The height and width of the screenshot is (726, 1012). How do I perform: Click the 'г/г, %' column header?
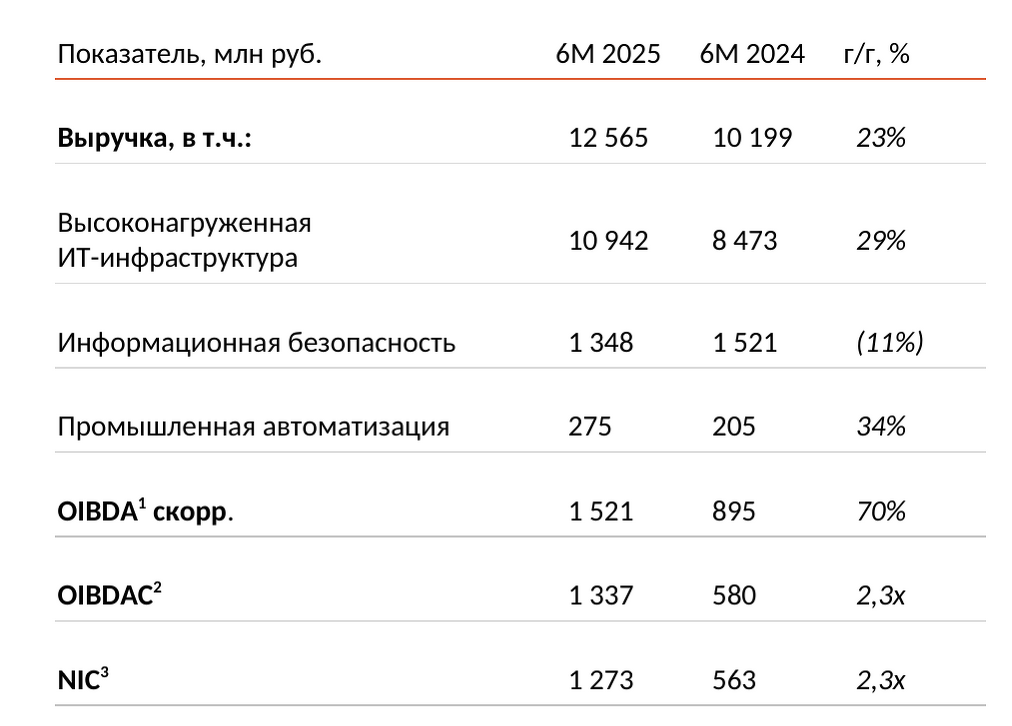(876, 54)
